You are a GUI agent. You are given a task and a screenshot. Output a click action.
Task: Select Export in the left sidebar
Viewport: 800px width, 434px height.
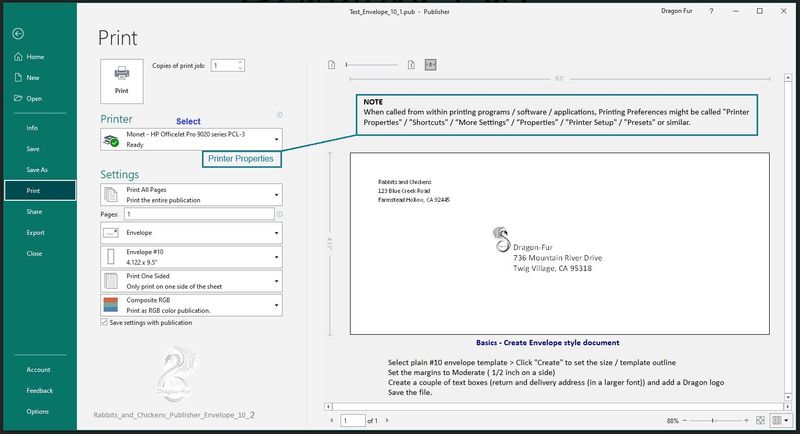pyautogui.click(x=35, y=232)
